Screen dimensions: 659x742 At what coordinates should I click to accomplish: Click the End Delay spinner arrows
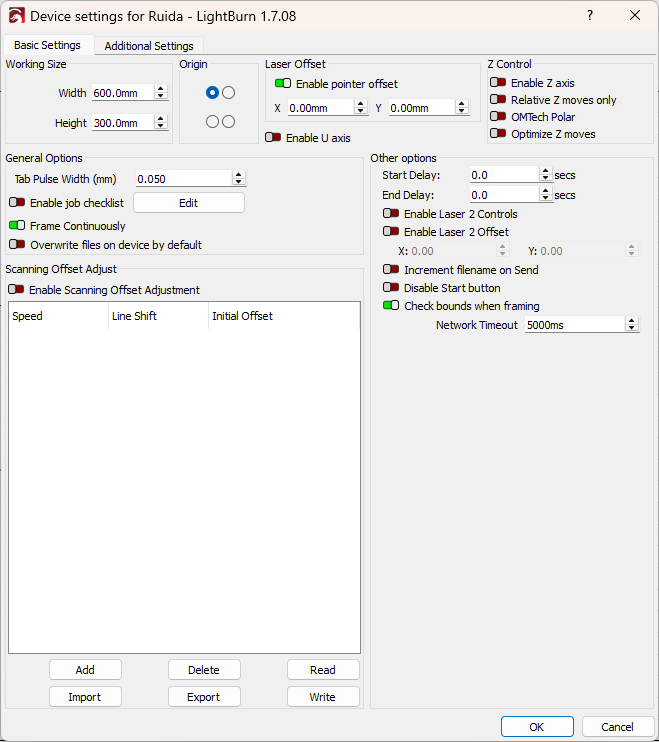[x=546, y=194]
